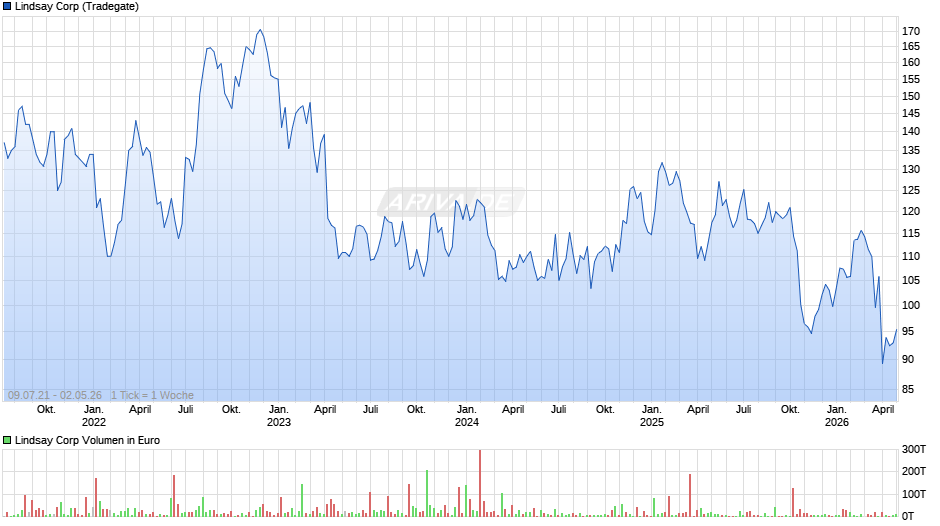
Task: Click the green Volumen legend square
Action: (x=7, y=440)
